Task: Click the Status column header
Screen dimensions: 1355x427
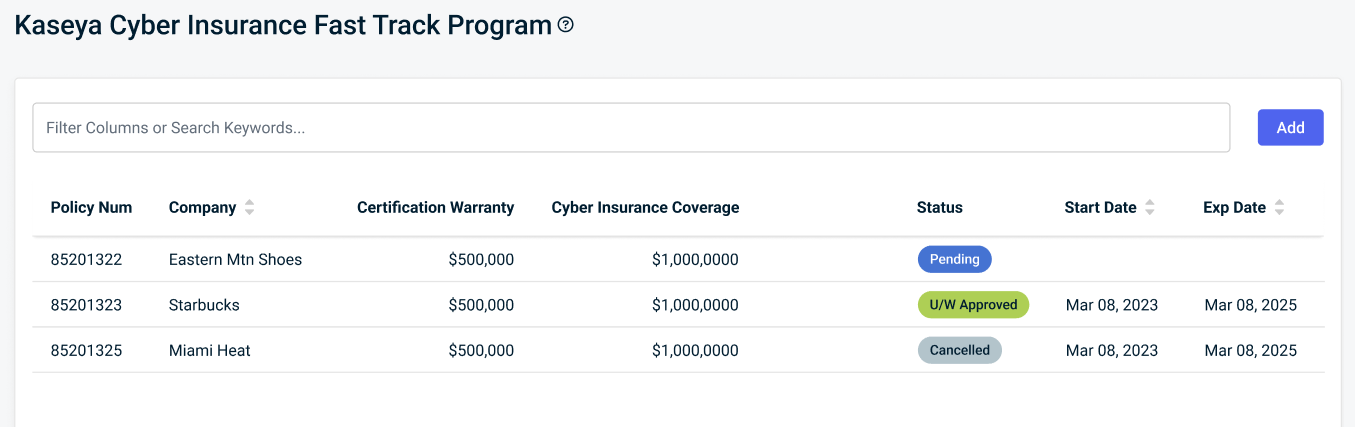Action: pyautogui.click(x=939, y=208)
